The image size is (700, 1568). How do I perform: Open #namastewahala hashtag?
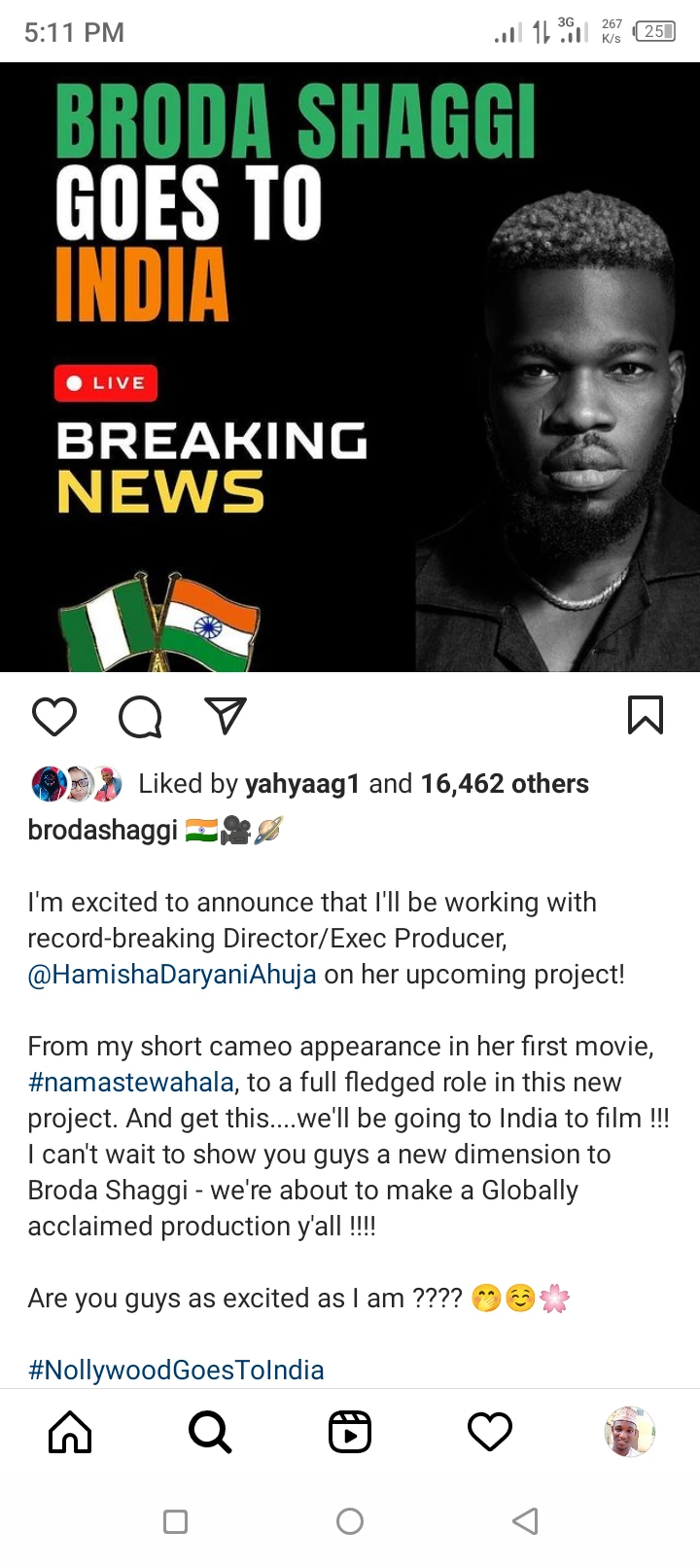tap(131, 1083)
